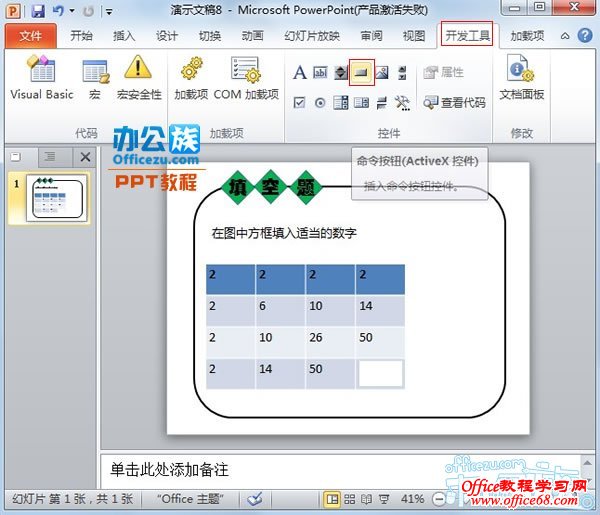Open 文档面板 document panel
The width and height of the screenshot is (600, 515).
point(521,78)
